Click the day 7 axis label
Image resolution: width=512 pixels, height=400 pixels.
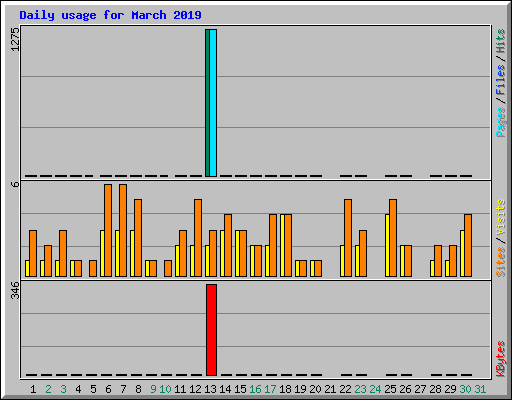pos(123,389)
